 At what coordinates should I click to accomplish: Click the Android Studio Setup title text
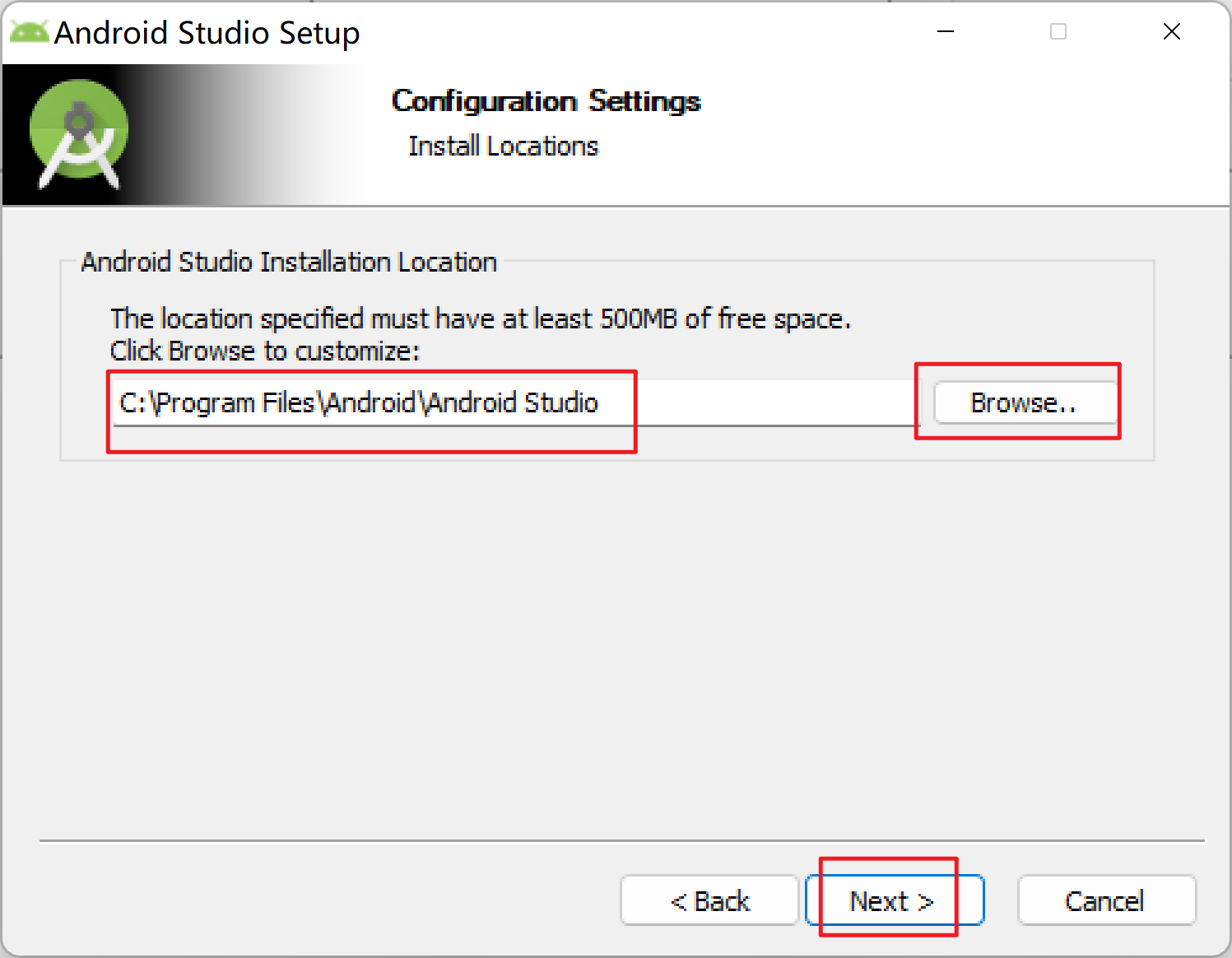[206, 32]
